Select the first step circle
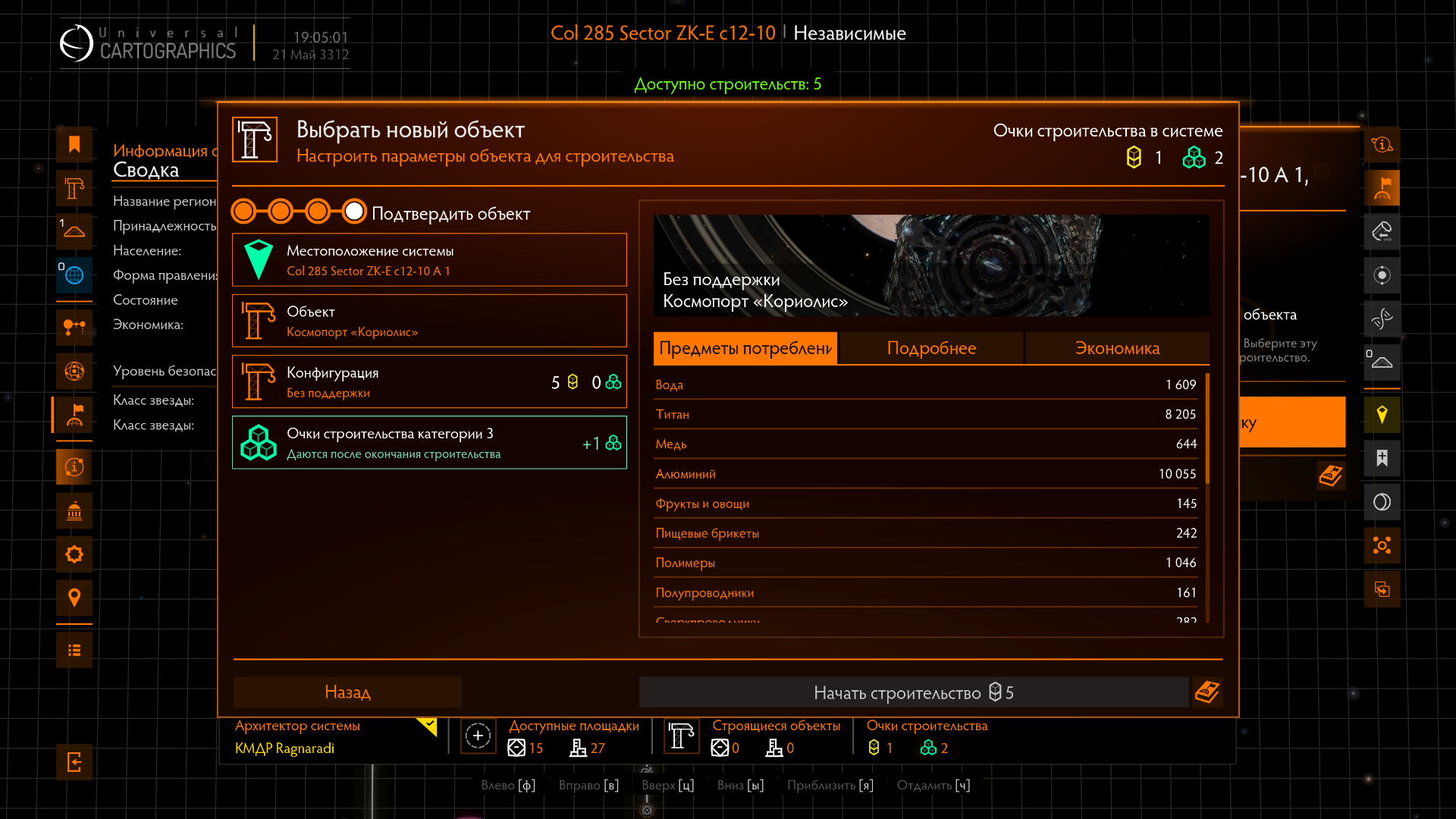The width and height of the screenshot is (1456, 819). (x=243, y=212)
